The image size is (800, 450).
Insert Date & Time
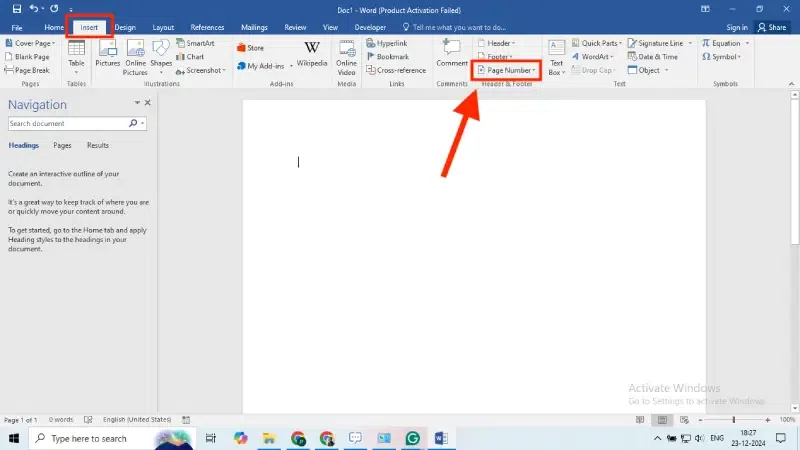coord(653,57)
